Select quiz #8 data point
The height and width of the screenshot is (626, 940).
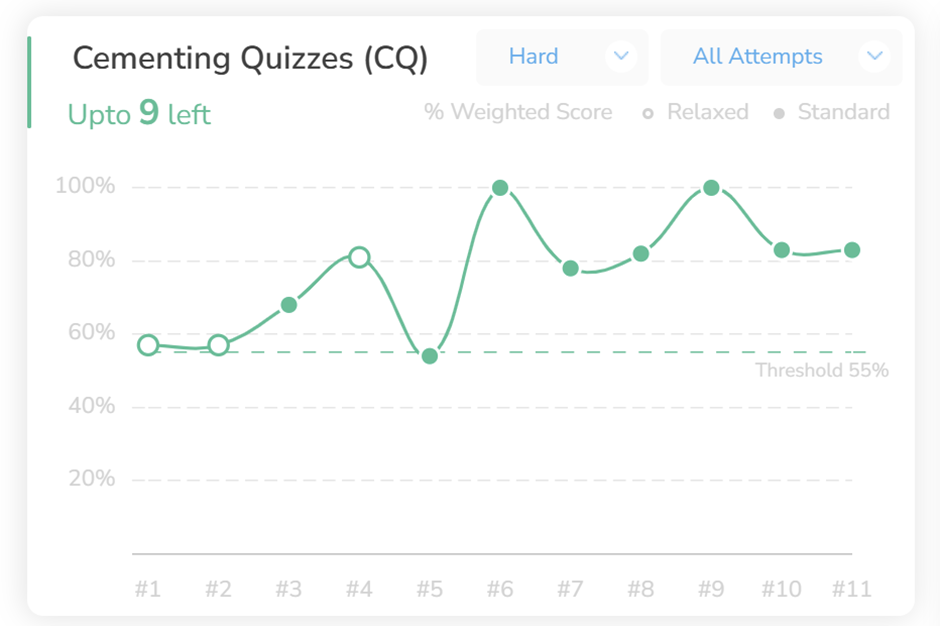641,254
